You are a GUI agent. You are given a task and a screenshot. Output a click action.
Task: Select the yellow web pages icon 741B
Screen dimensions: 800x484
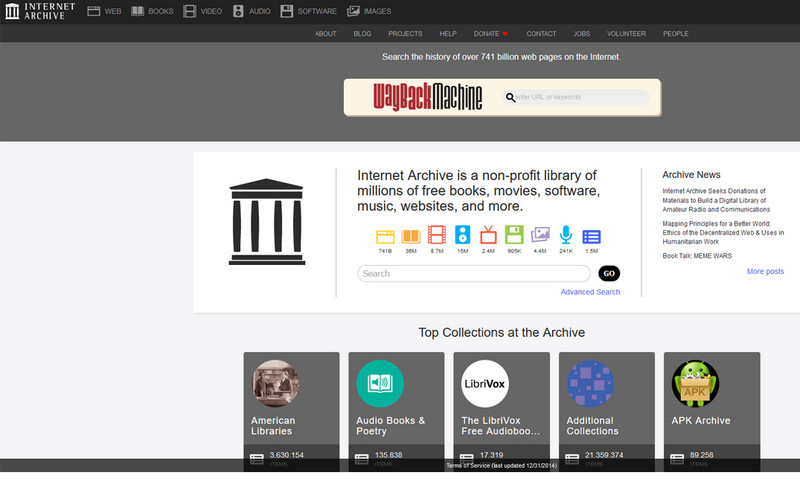(x=385, y=237)
